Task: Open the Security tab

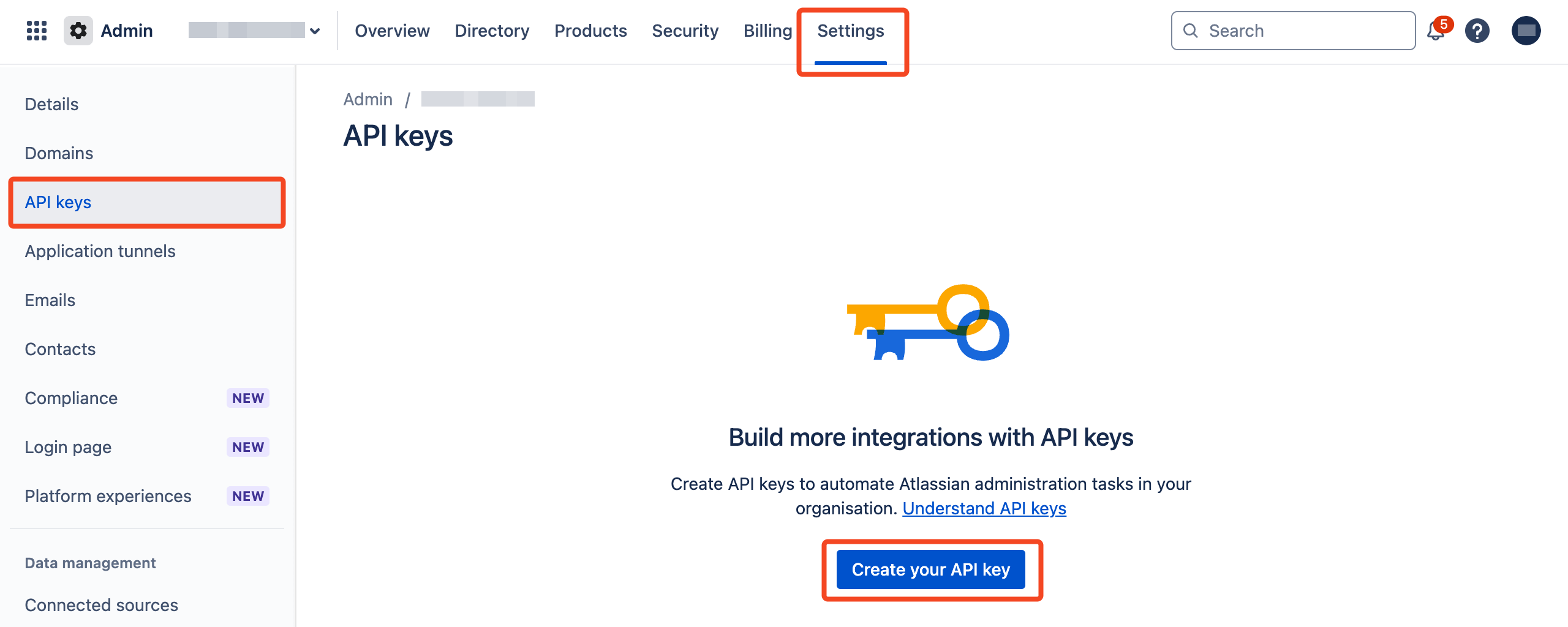Action: coord(685,31)
